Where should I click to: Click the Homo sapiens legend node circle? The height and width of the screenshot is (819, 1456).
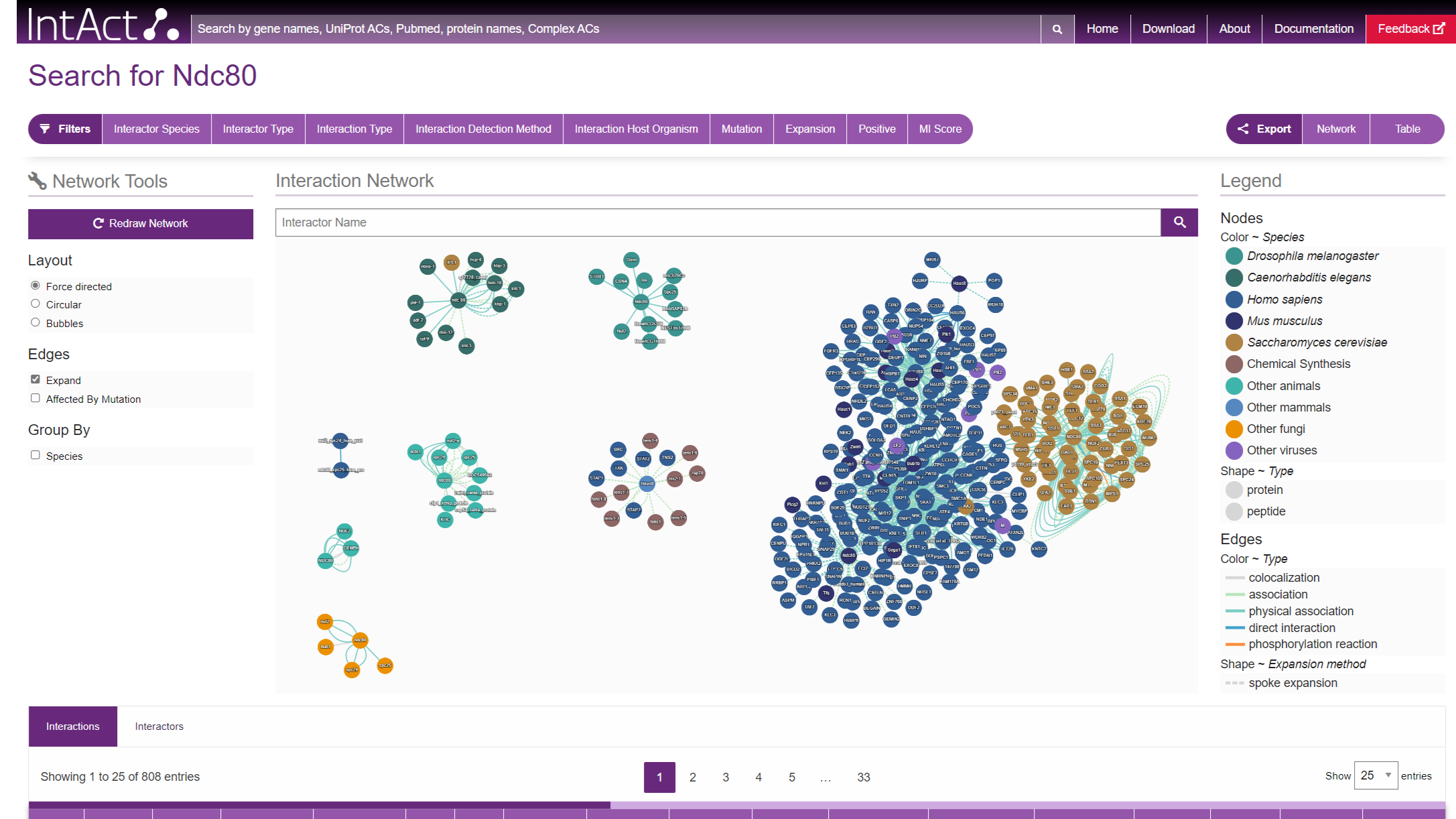tap(1234, 300)
